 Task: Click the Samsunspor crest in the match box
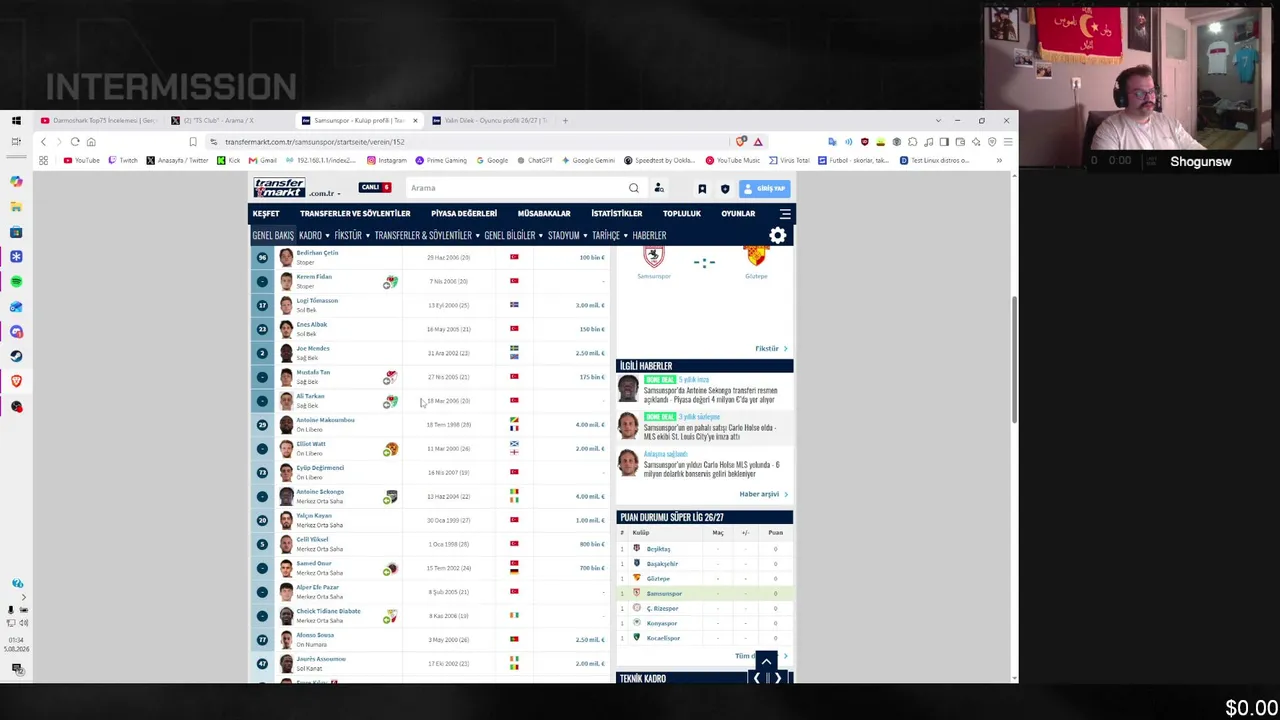[654, 257]
